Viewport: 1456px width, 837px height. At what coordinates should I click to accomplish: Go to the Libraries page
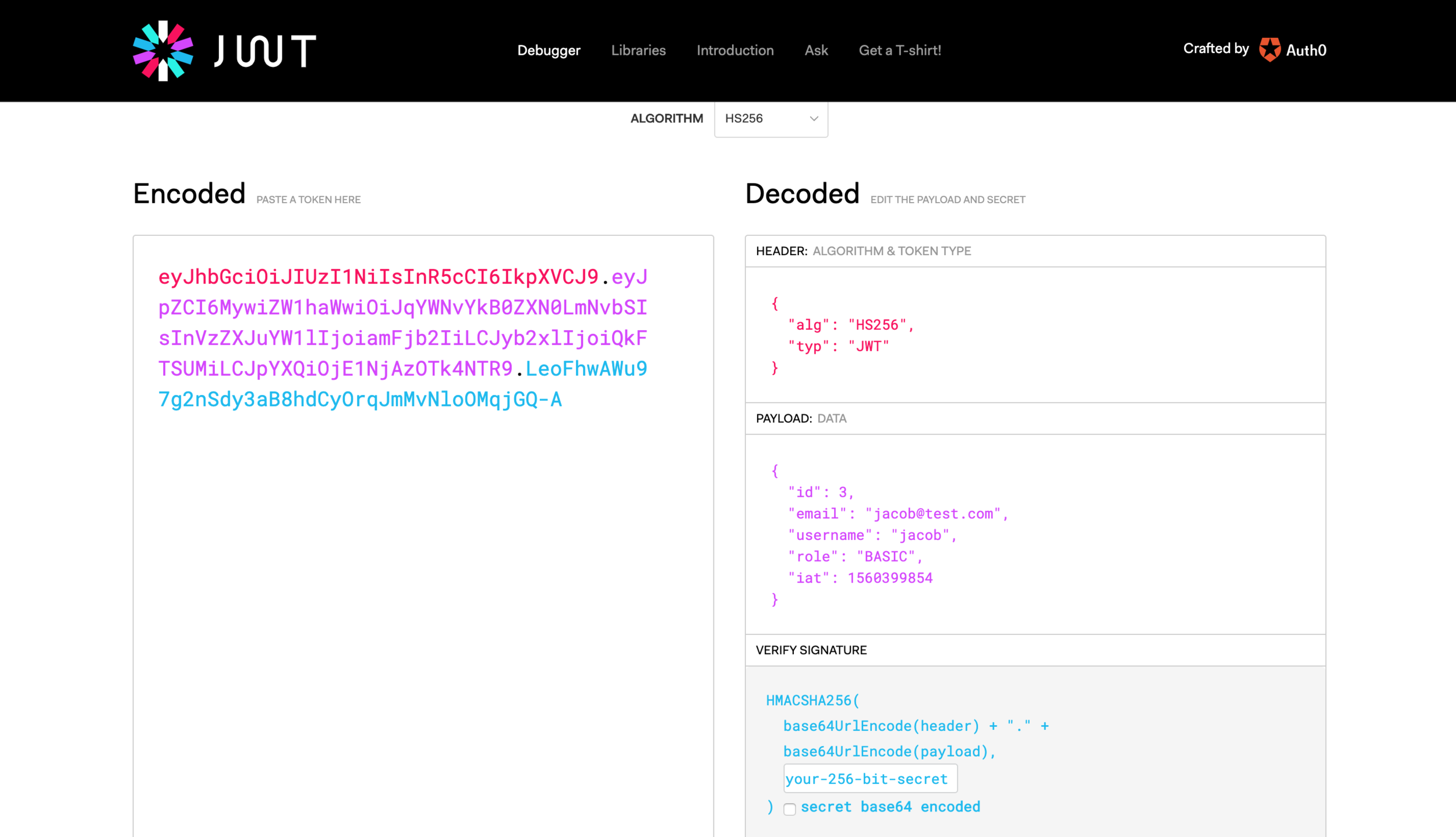pyautogui.click(x=638, y=51)
